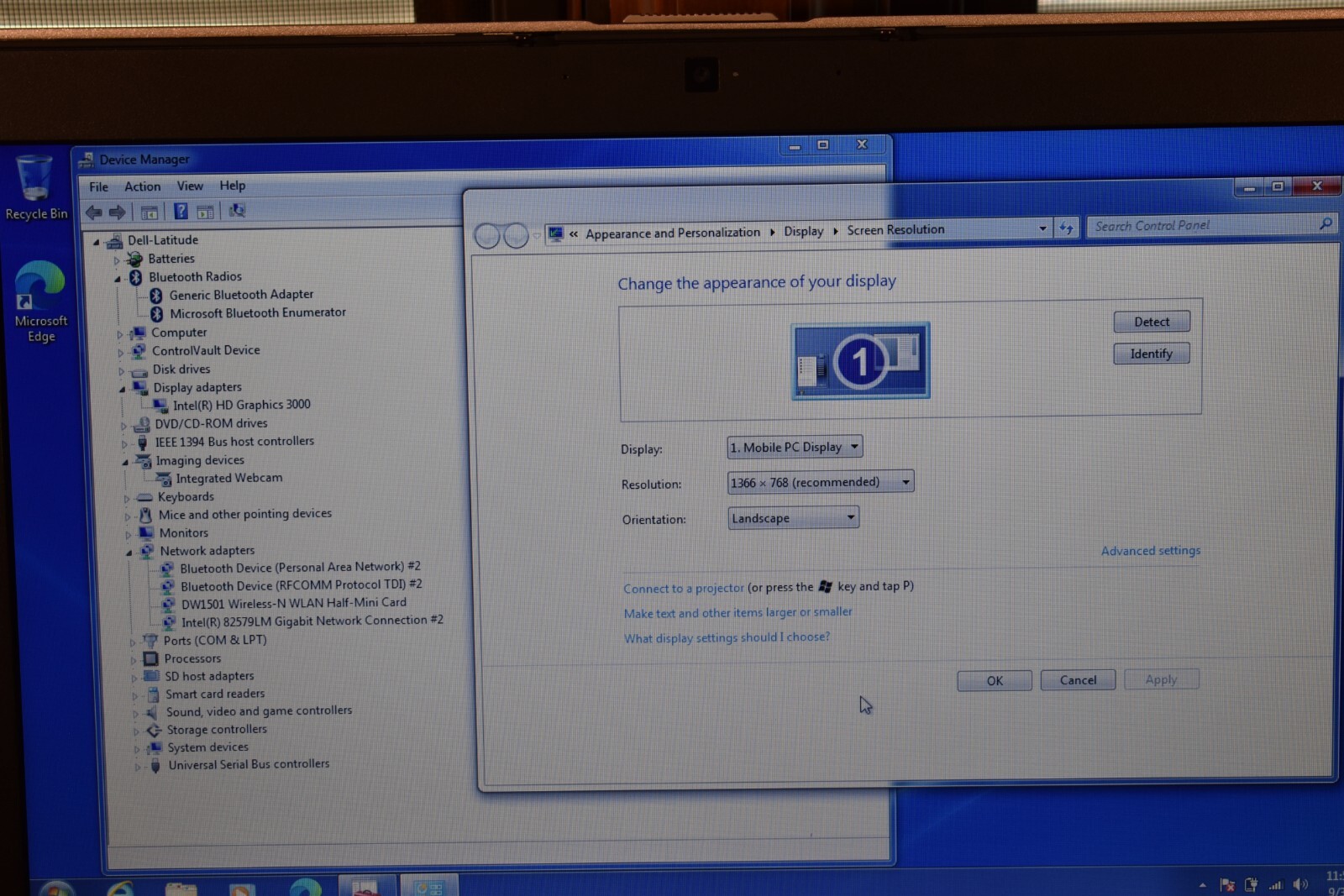Screen dimensions: 1344x896
Task: Click Show/Hide Console Tree toolbar icon
Action: [150, 212]
